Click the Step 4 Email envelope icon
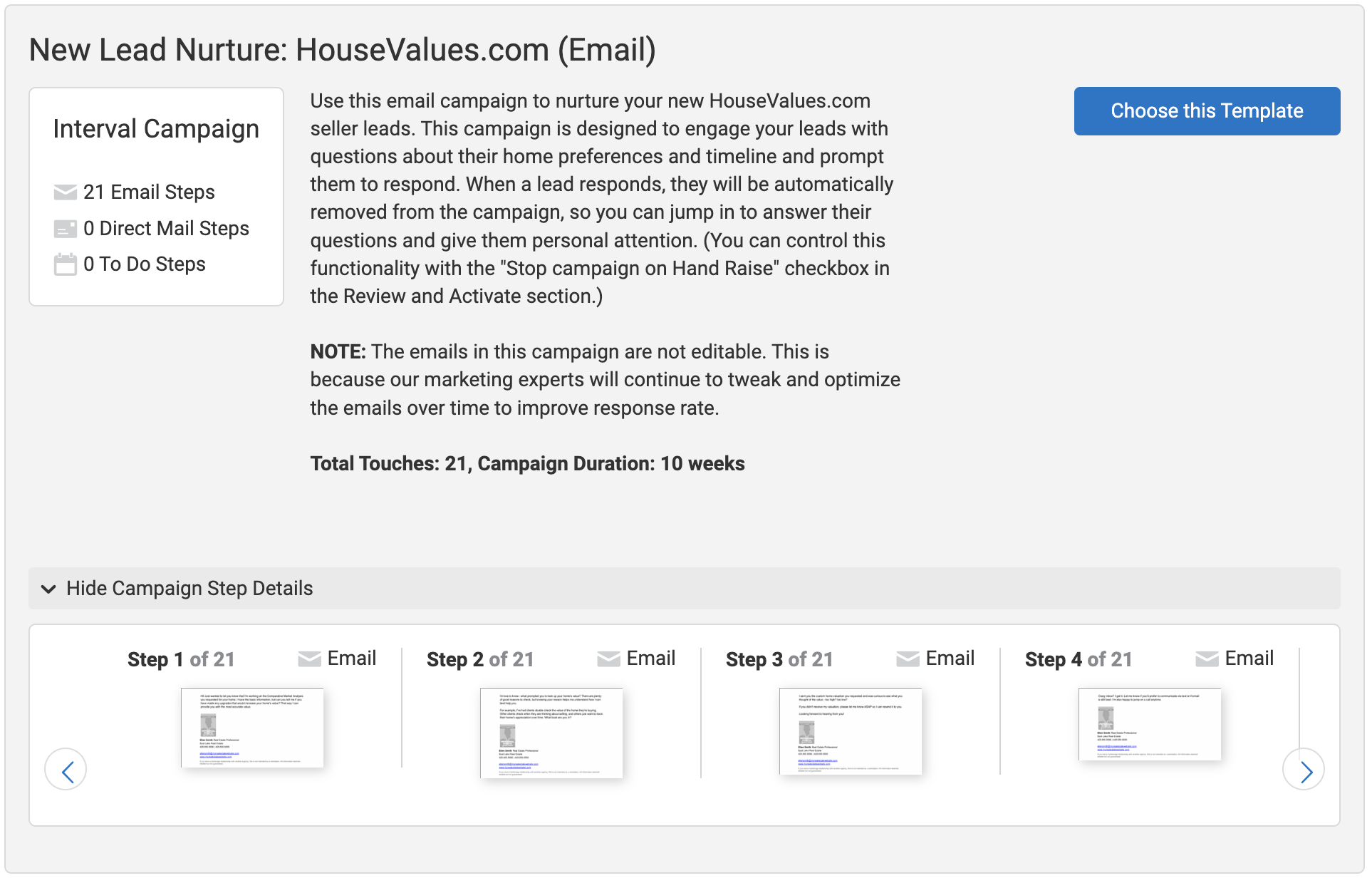The height and width of the screenshot is (878, 1372). click(1207, 659)
